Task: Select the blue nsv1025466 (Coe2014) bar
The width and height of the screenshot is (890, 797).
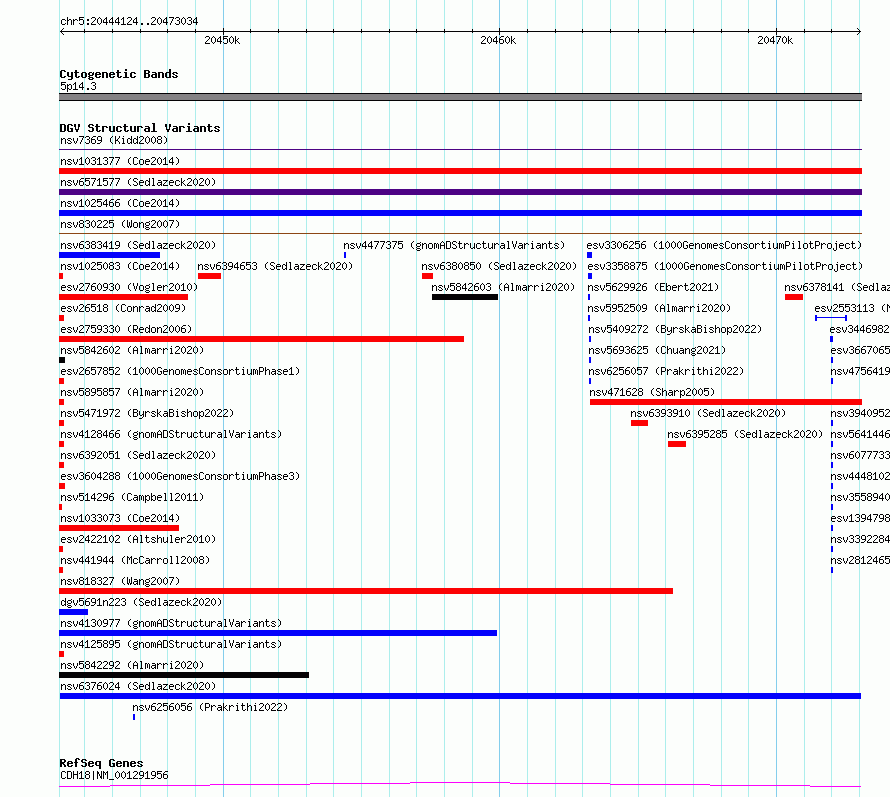Action: tap(460, 213)
